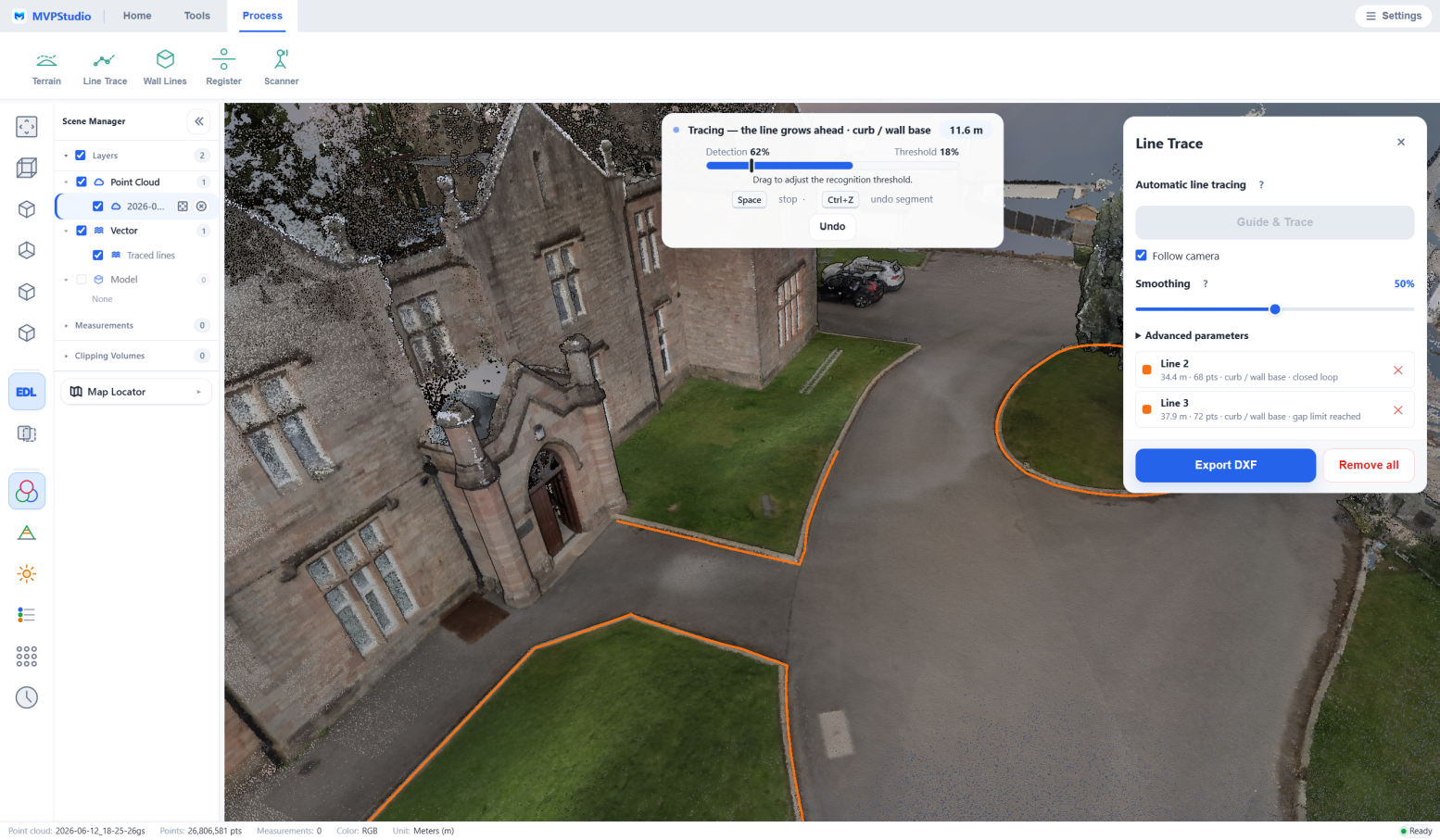Click the Space key hint
This screenshot has height=840, width=1440.
pos(750,200)
